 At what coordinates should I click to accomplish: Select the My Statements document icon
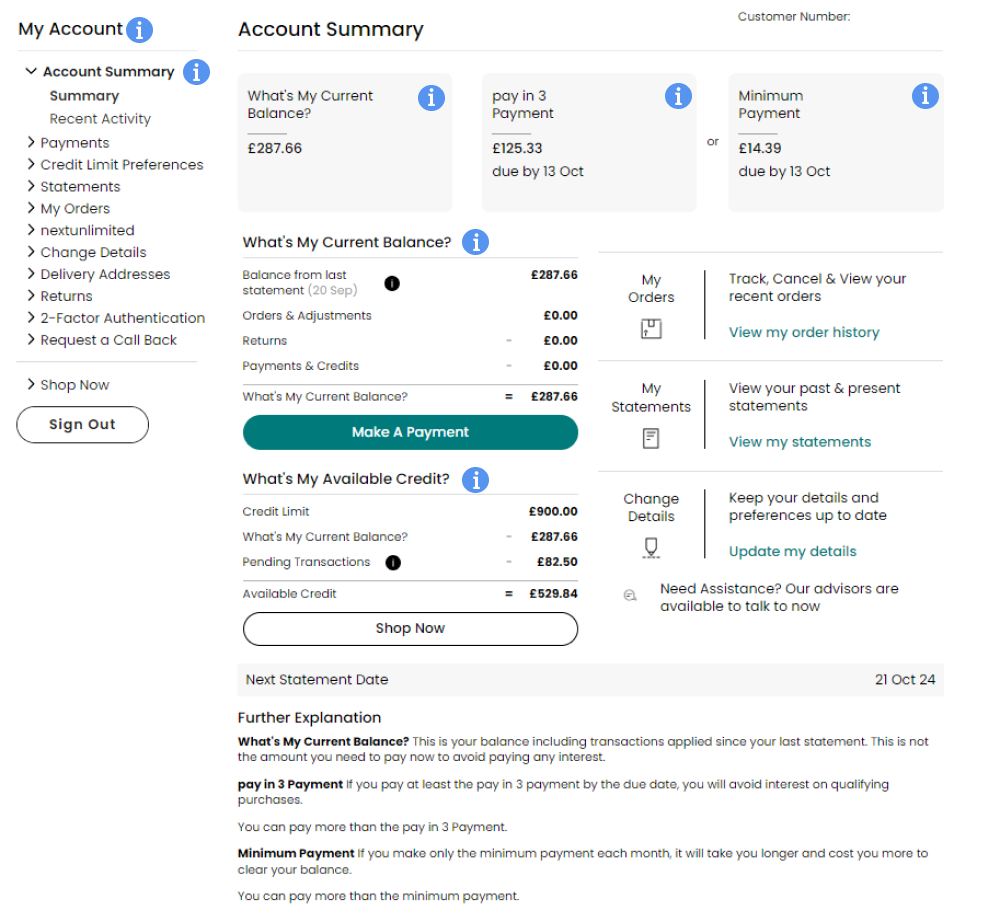click(x=650, y=437)
